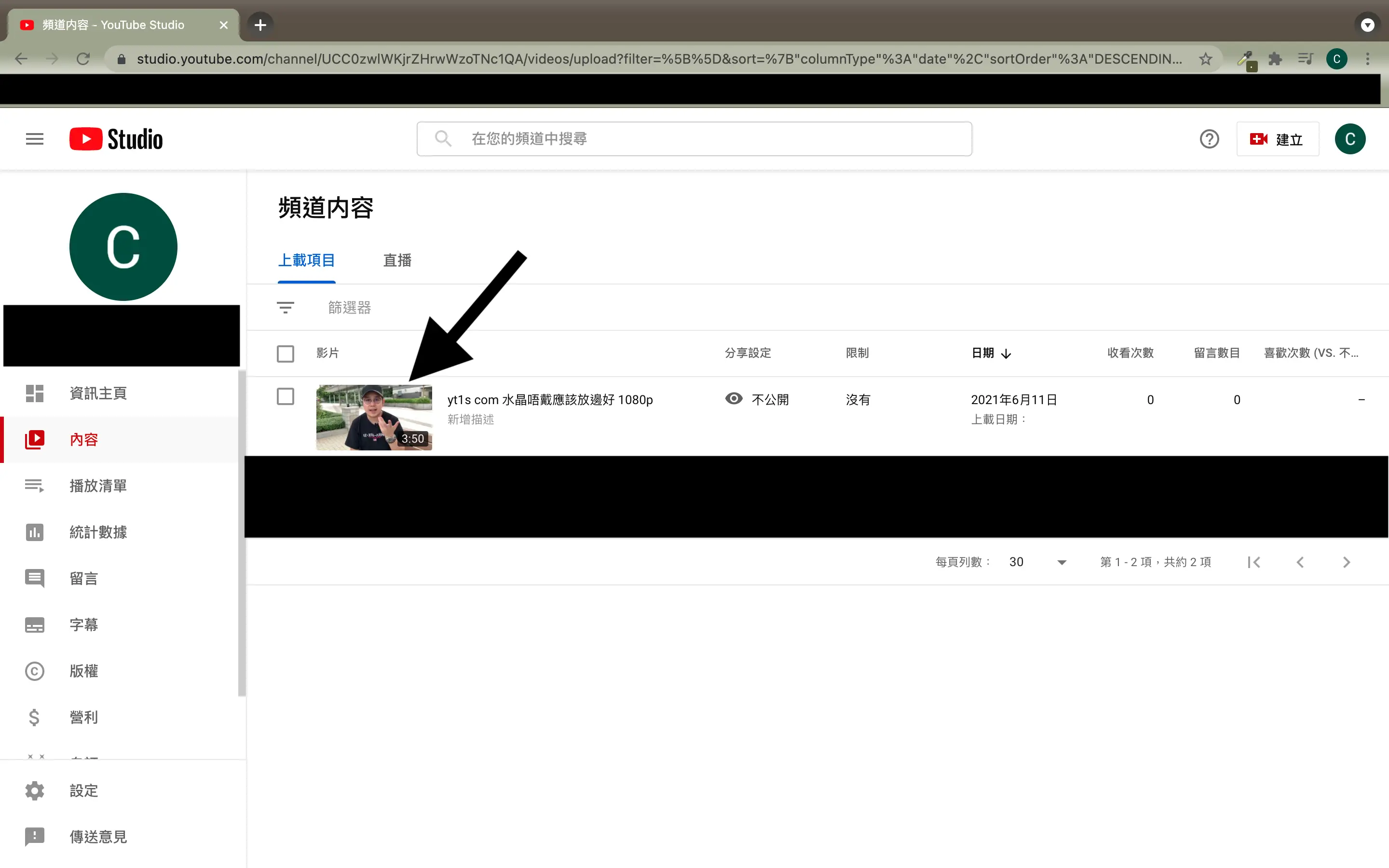Click the 建立 create button
The width and height of the screenshot is (1389, 868).
click(1277, 139)
